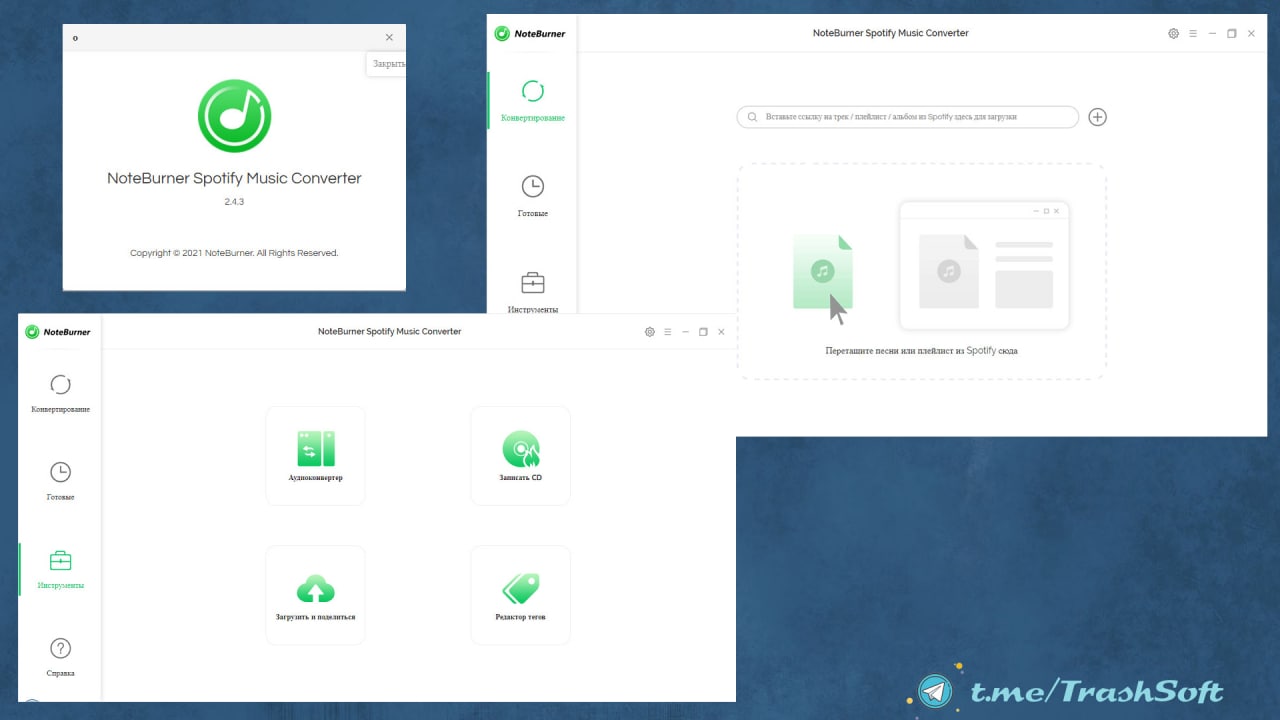
Task: Minimize the converter window
Action: tap(1212, 33)
